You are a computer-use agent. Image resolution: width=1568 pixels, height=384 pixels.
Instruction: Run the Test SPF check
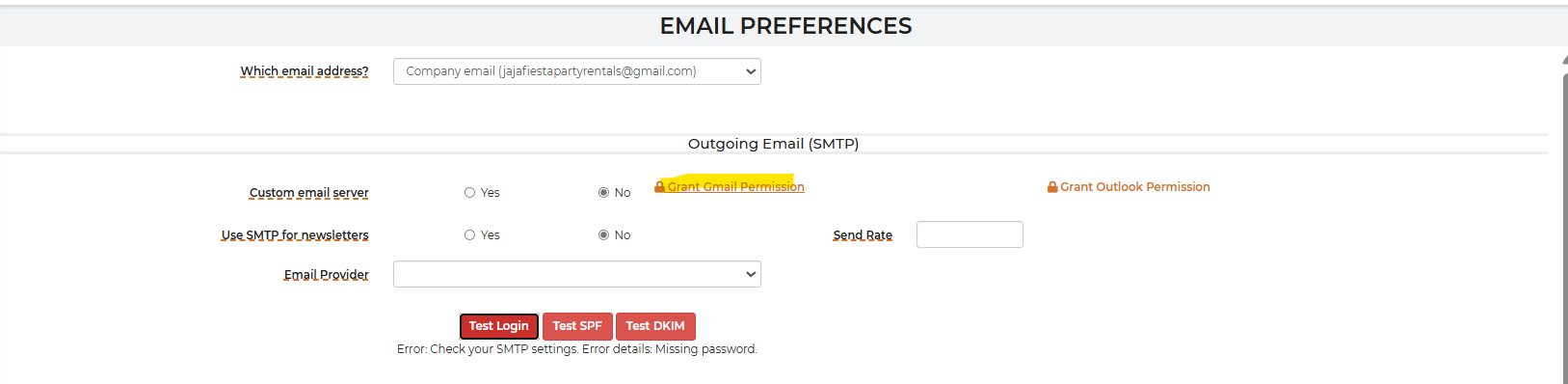[x=577, y=326]
